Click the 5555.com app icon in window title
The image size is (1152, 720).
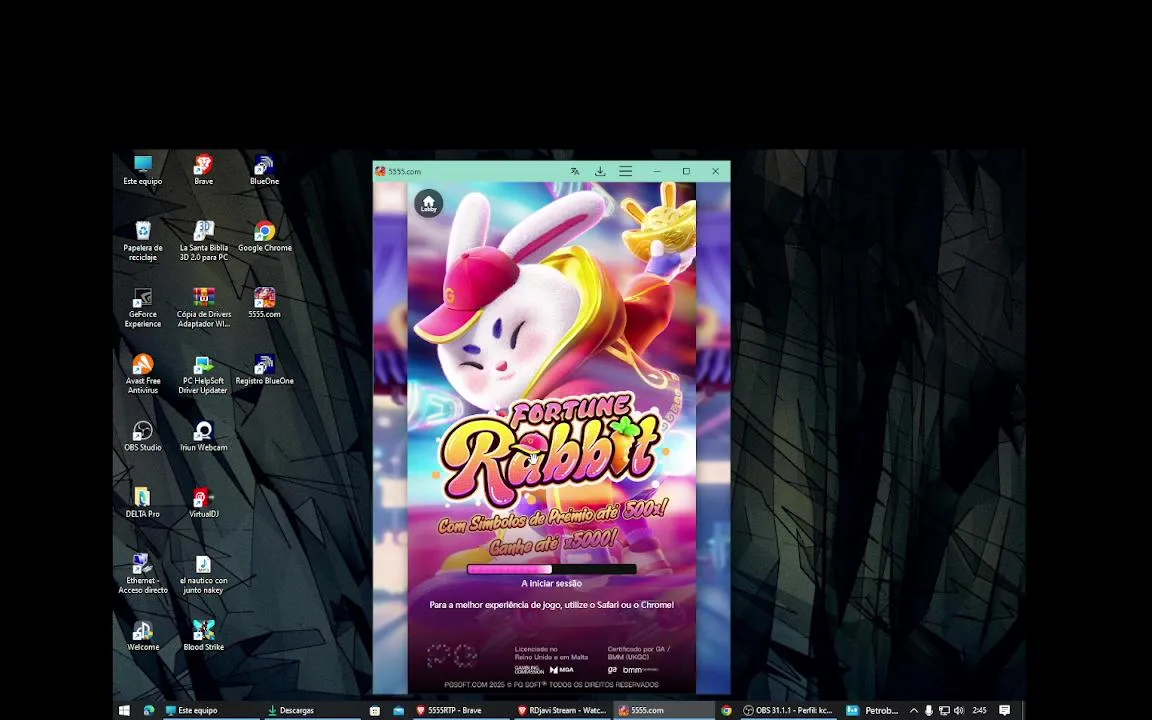pos(381,171)
